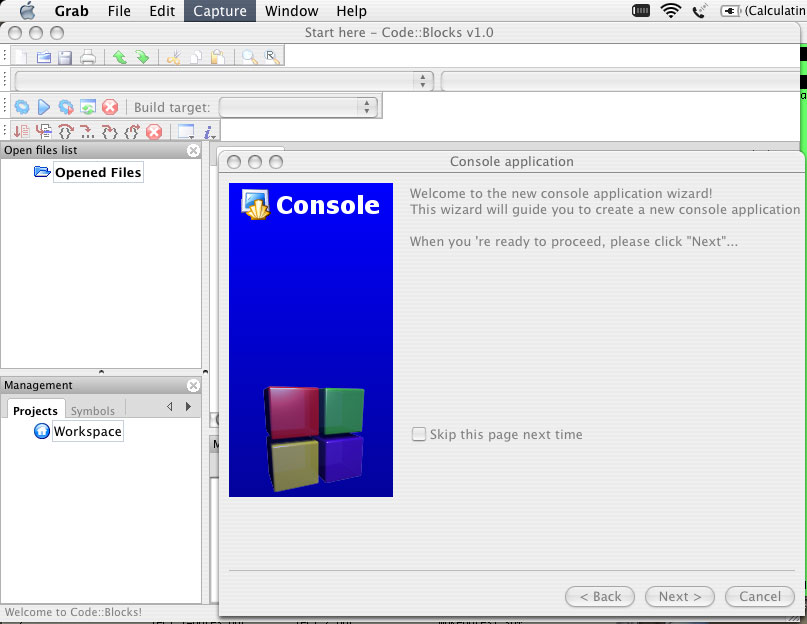
Task: Switch to the Symbols tab
Action: pos(93,410)
